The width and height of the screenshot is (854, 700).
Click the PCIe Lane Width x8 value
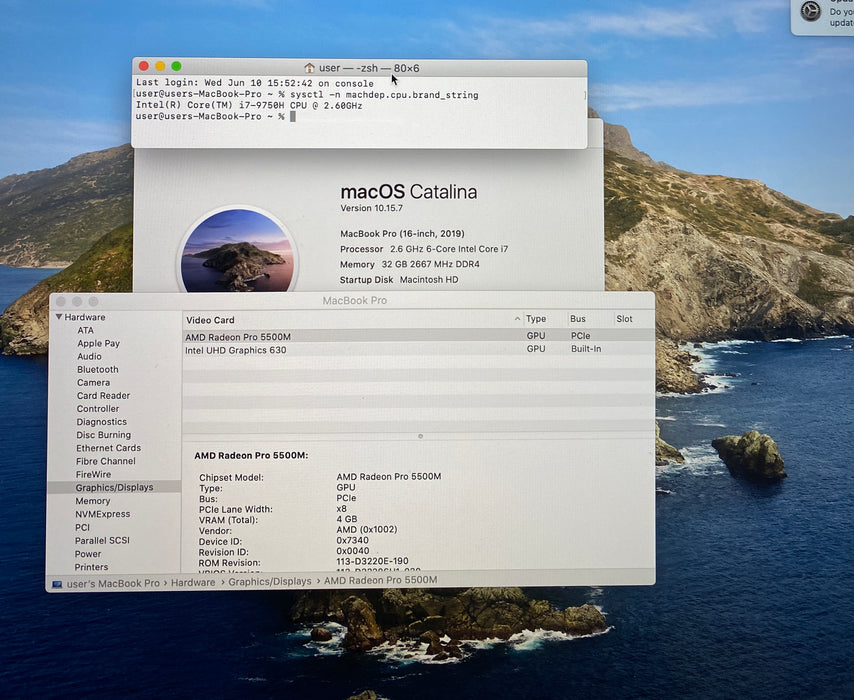[x=341, y=509]
